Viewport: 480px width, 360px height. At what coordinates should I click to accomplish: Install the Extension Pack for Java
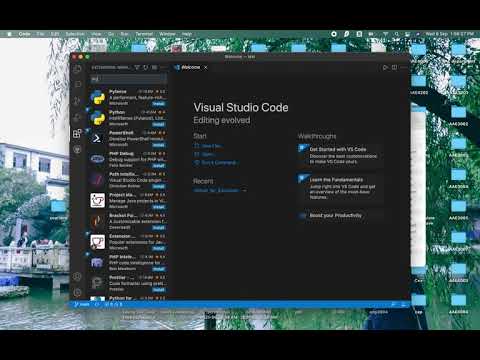[x=159, y=248]
